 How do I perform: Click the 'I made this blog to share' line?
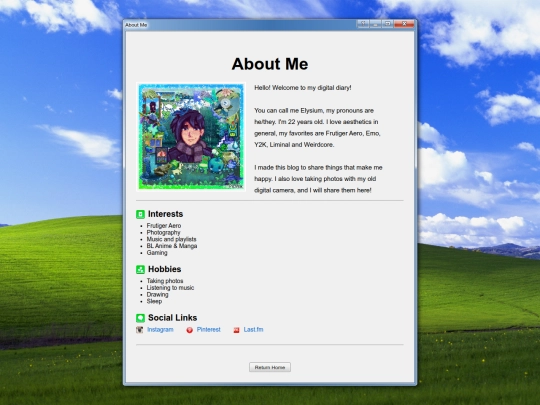pyautogui.click(x=318, y=167)
